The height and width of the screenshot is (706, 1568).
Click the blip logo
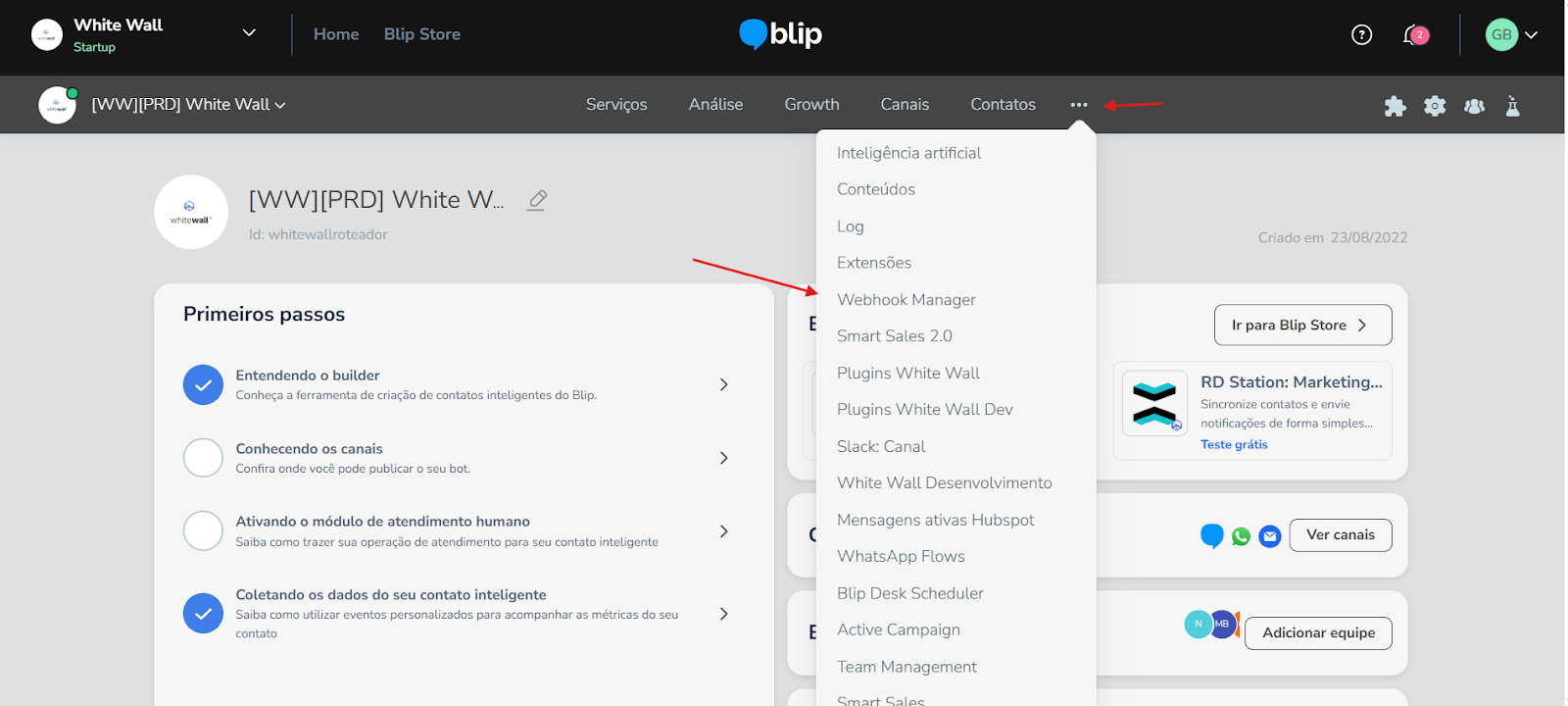pyautogui.click(x=780, y=34)
